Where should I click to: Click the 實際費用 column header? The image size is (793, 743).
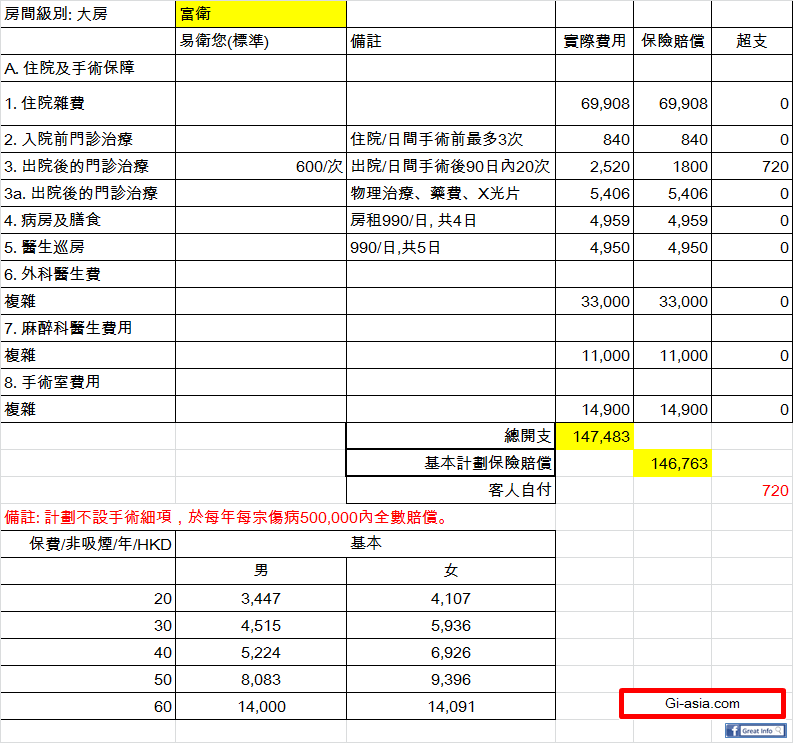point(594,41)
